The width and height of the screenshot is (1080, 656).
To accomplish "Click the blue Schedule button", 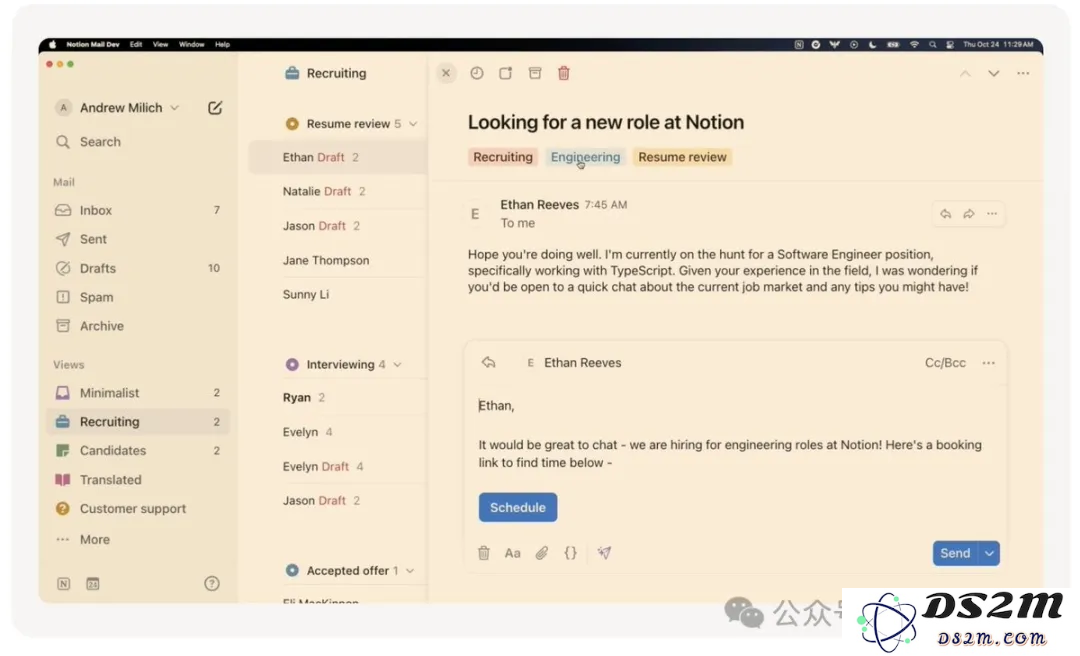I will (x=518, y=507).
